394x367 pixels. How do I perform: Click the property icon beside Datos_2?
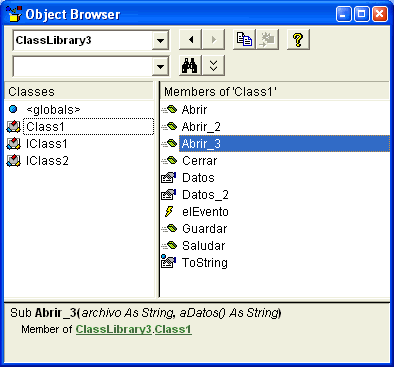pos(169,194)
